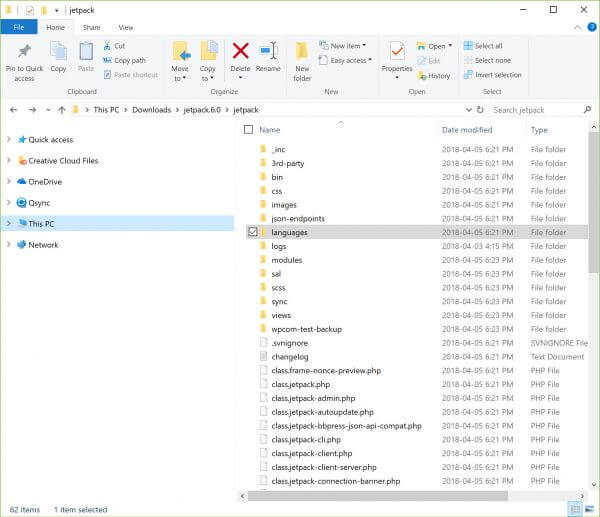Open the recent locations dropdown

click(x=48, y=110)
